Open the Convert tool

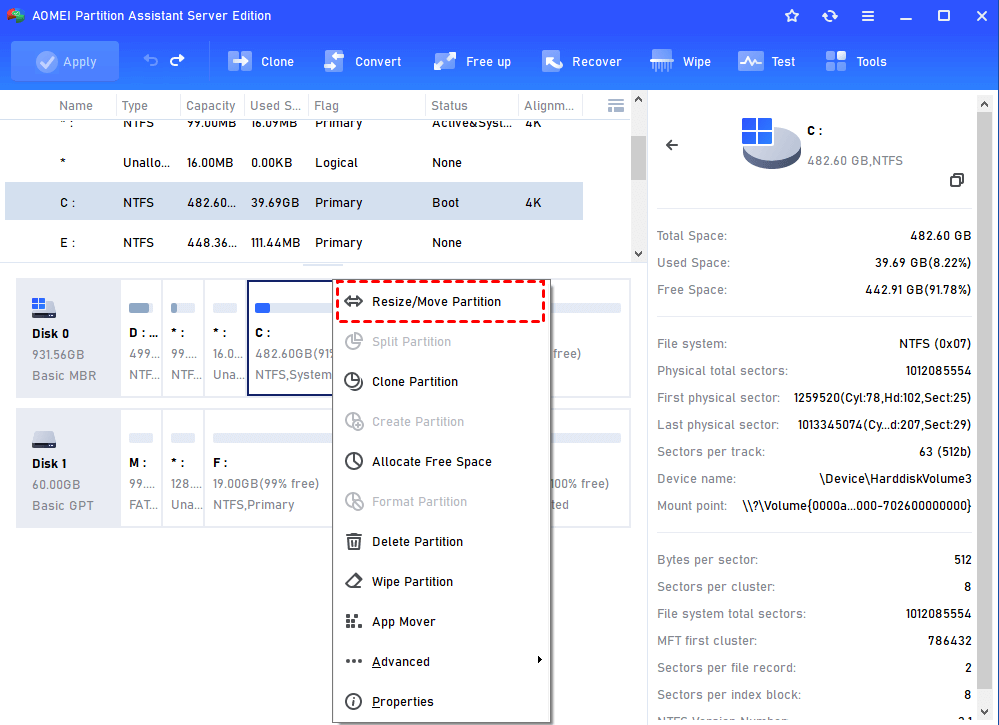(363, 61)
